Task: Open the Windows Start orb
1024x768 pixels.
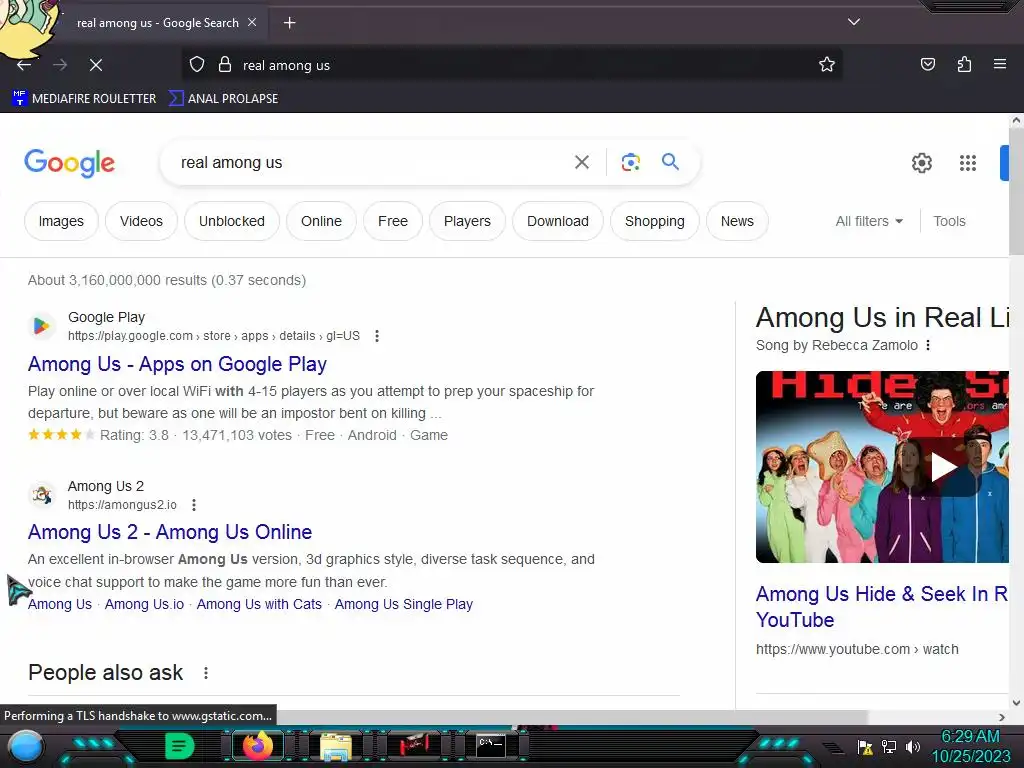Action: click(x=26, y=746)
